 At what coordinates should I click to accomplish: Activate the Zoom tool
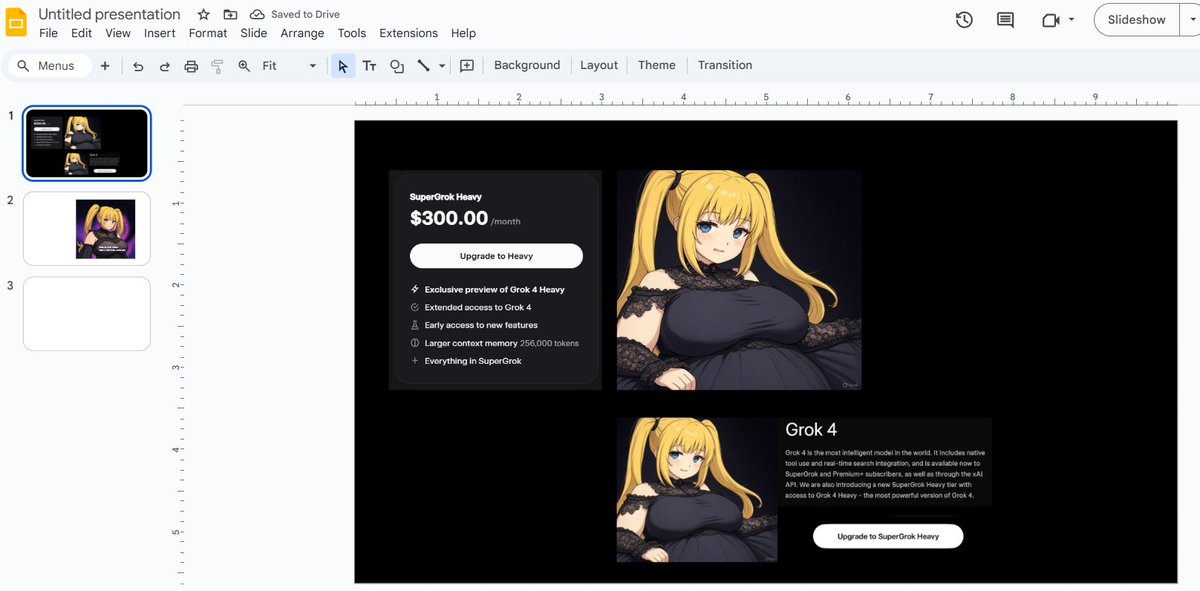click(x=243, y=65)
